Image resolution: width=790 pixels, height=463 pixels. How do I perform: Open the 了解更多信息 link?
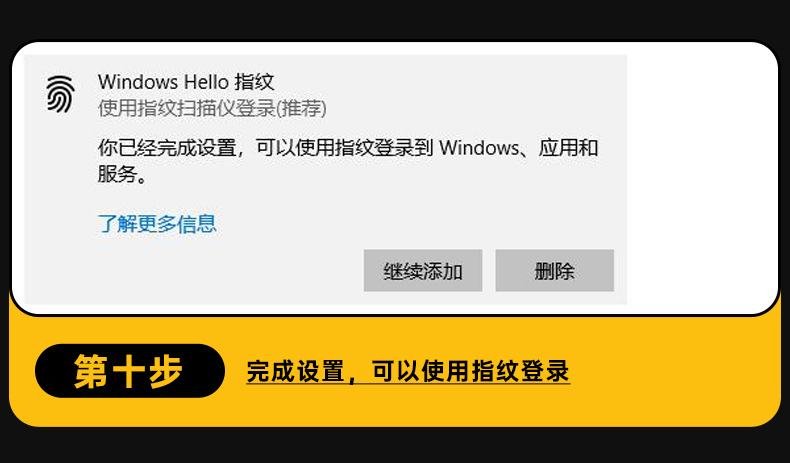click(x=157, y=224)
